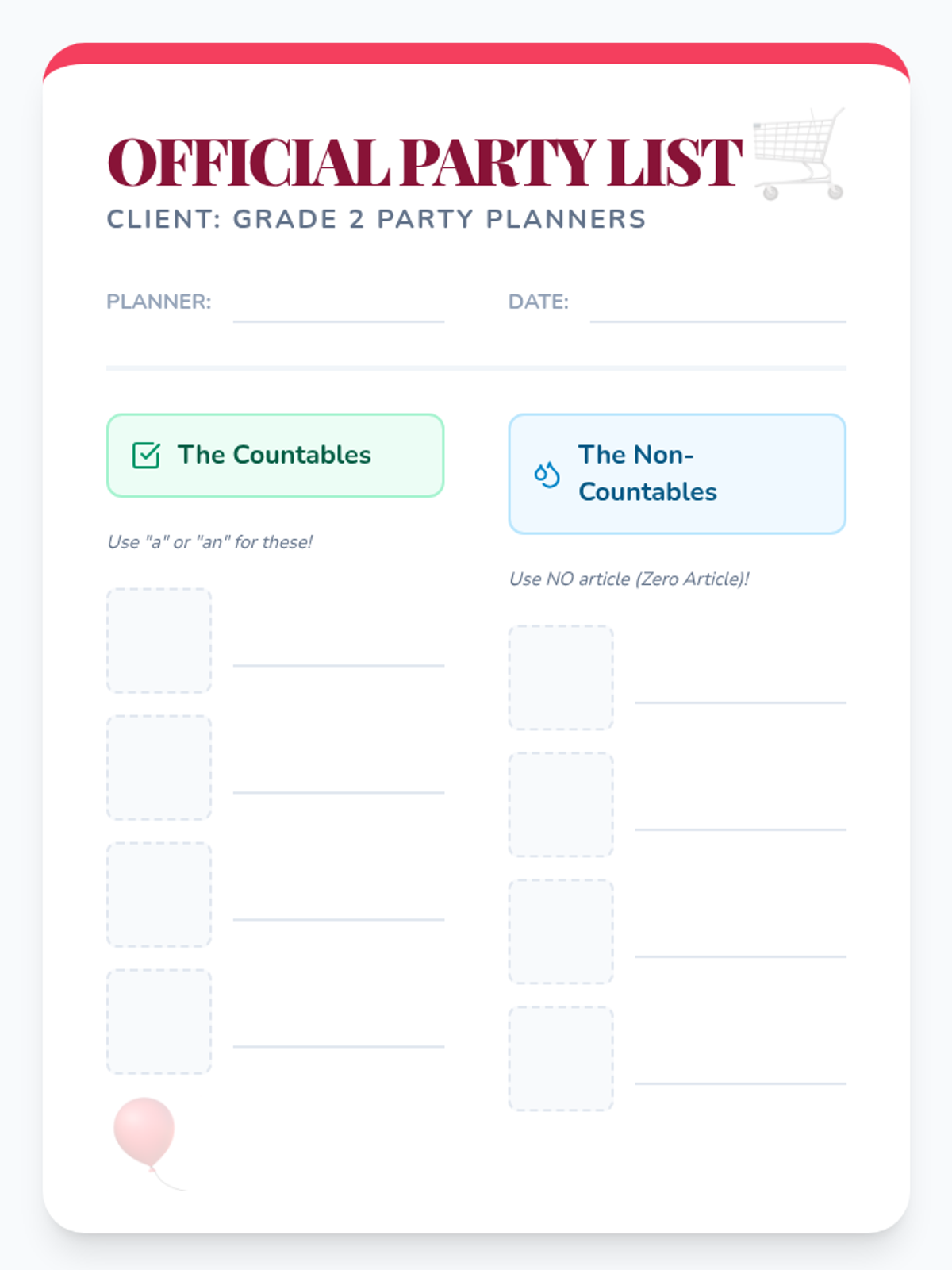Select The Countables header box

pyautogui.click(x=275, y=456)
